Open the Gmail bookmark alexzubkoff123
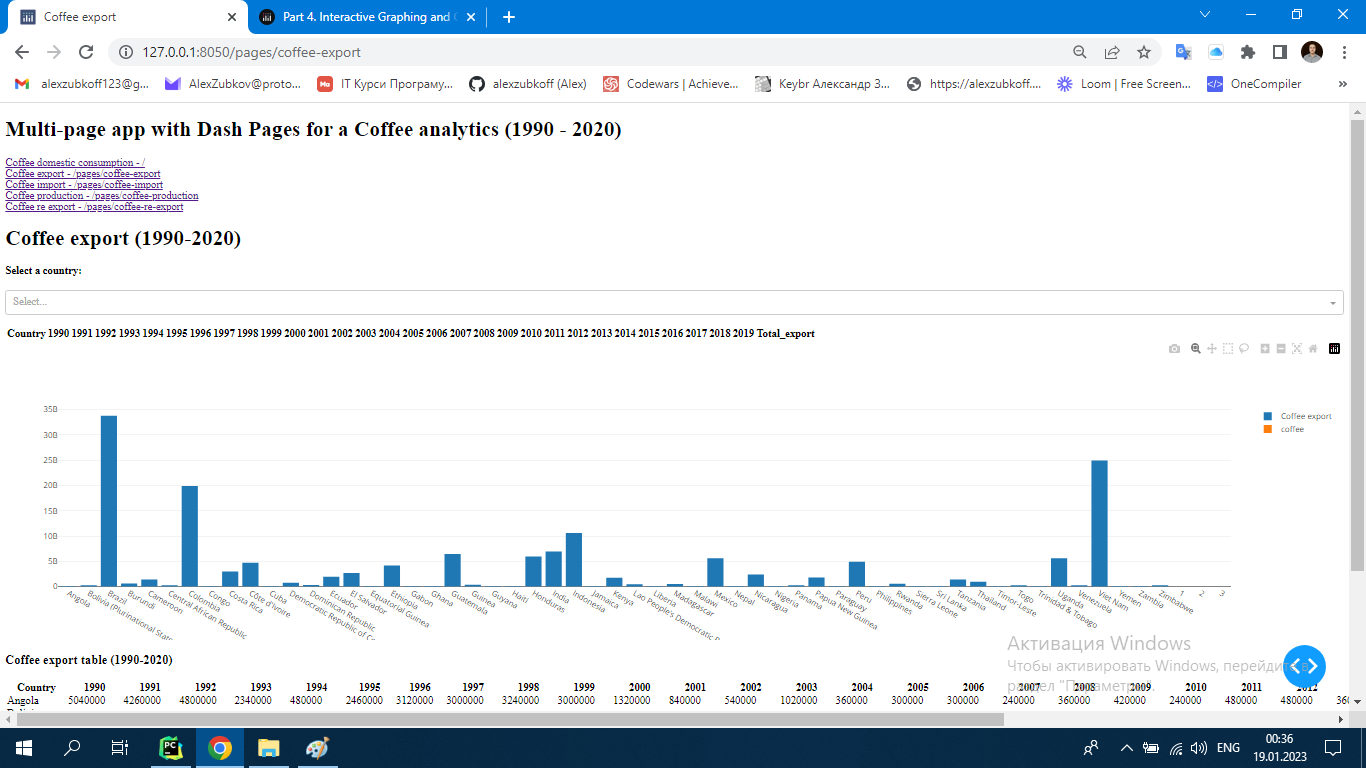1366x768 pixels. [82, 84]
